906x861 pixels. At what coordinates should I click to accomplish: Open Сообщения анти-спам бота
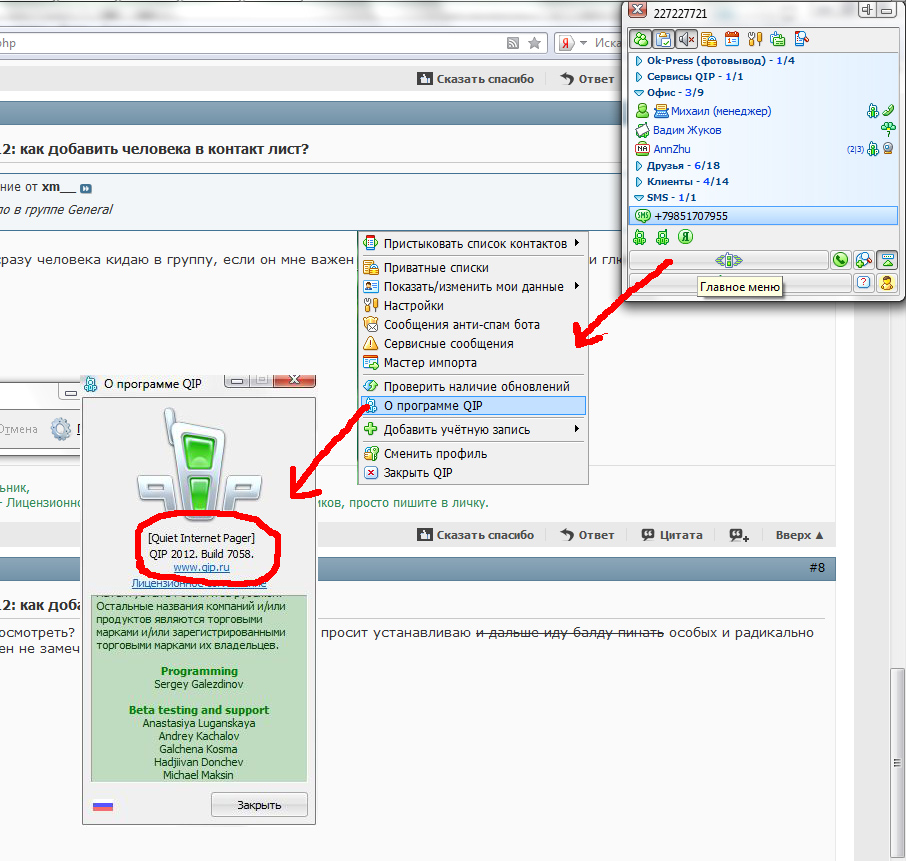coord(472,325)
